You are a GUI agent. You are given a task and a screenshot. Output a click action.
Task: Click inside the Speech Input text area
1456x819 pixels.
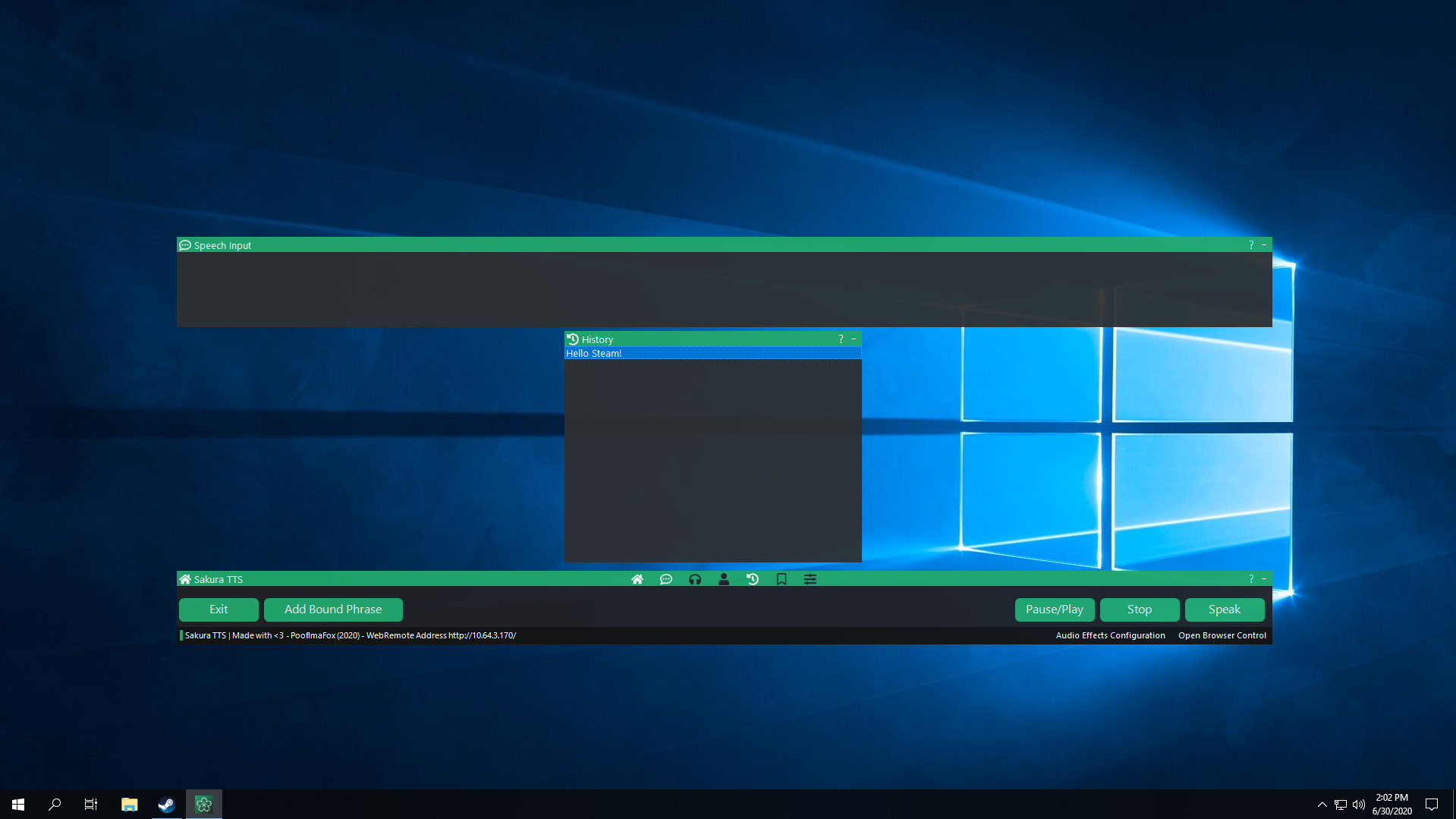[724, 289]
